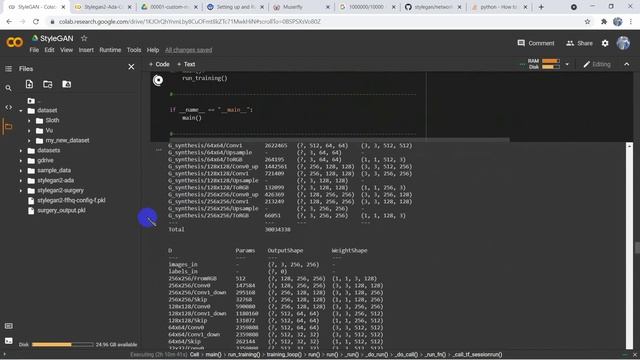The width and height of the screenshot is (640, 360).
Task: Add a new Text cell
Action: [x=186, y=64]
